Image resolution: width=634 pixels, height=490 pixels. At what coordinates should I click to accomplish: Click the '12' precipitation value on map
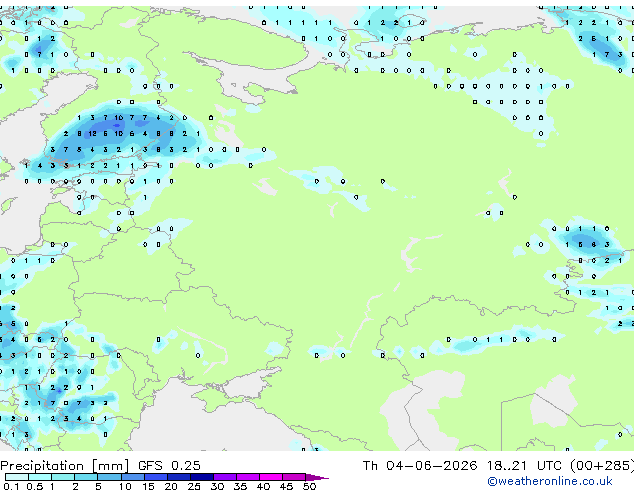click(93, 133)
